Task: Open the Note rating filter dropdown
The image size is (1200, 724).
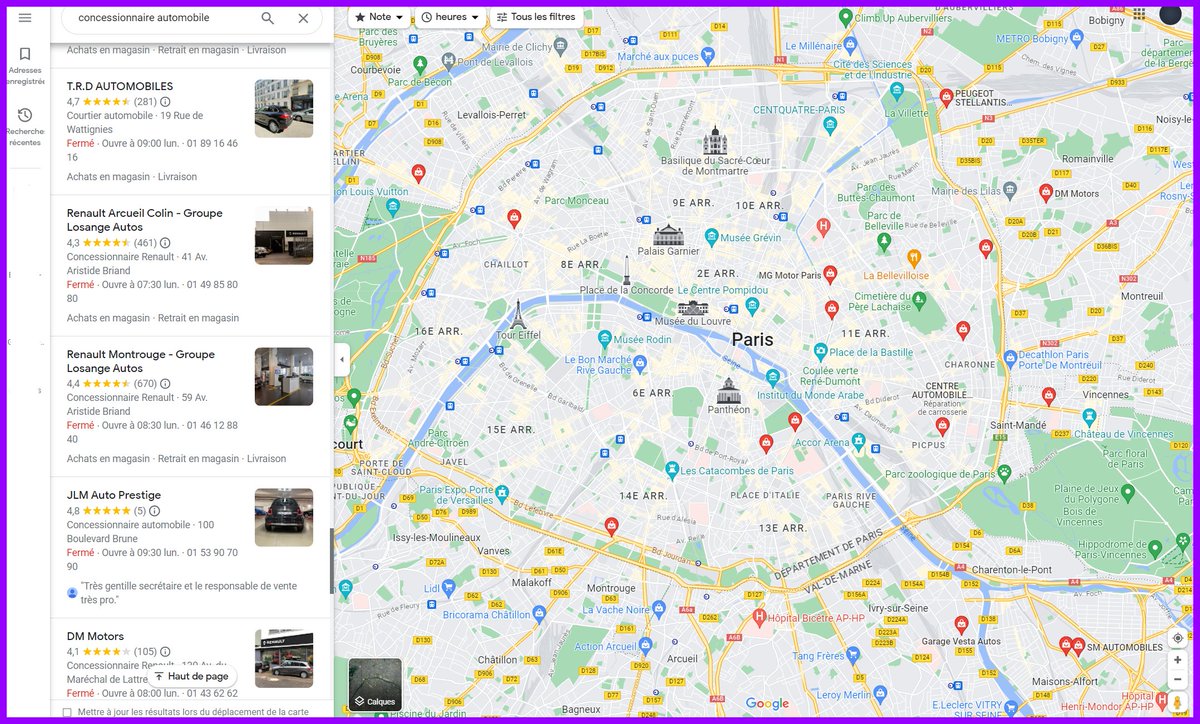Action: (x=379, y=17)
